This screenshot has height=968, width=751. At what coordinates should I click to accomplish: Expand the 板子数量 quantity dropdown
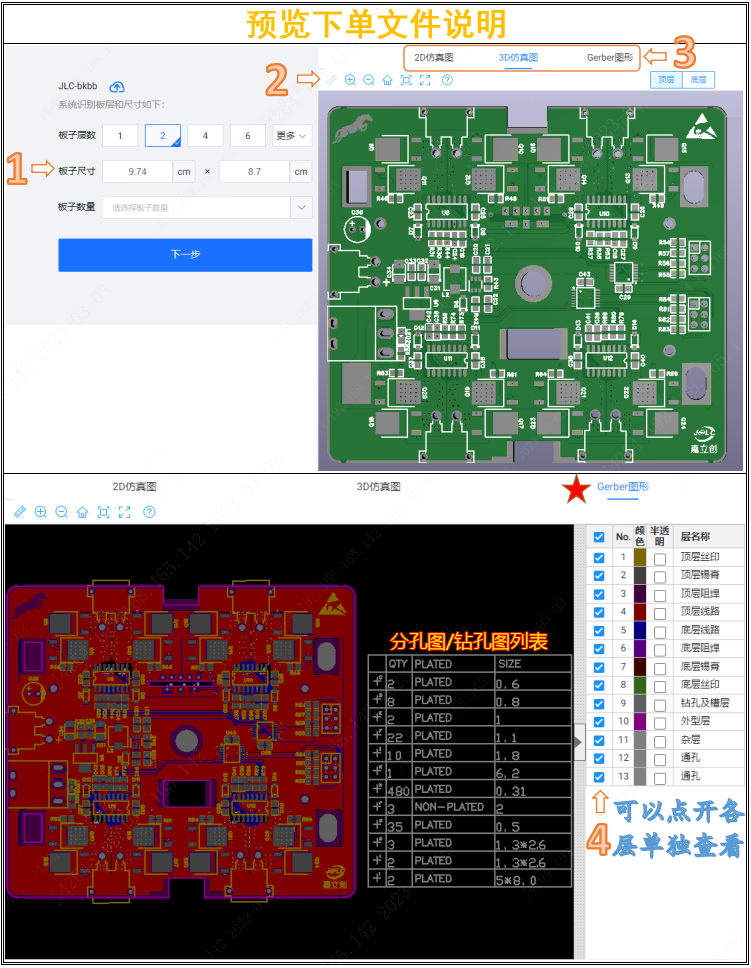coord(302,207)
